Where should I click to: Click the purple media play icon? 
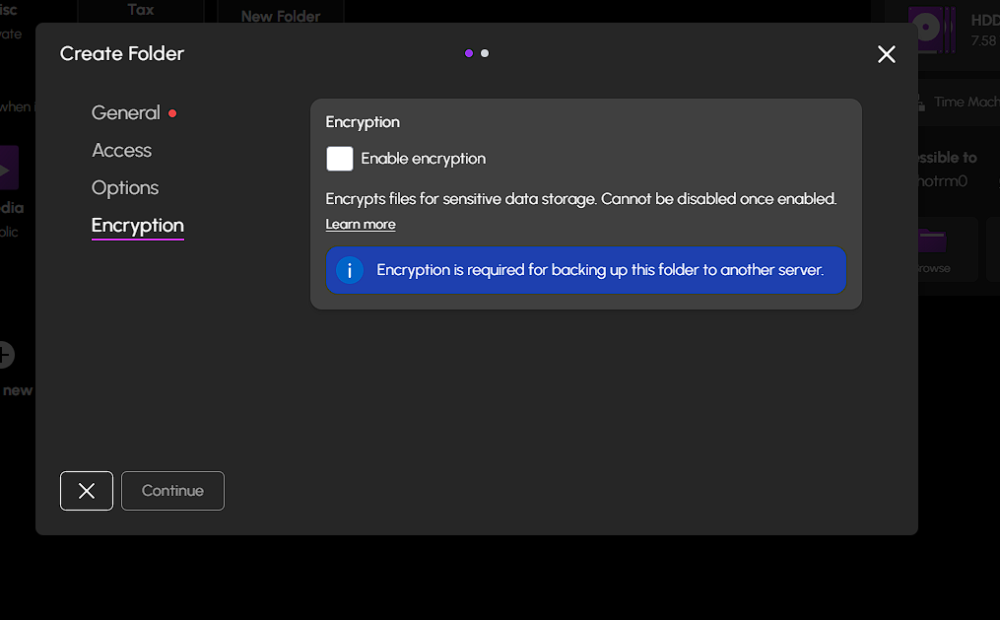click(8, 170)
